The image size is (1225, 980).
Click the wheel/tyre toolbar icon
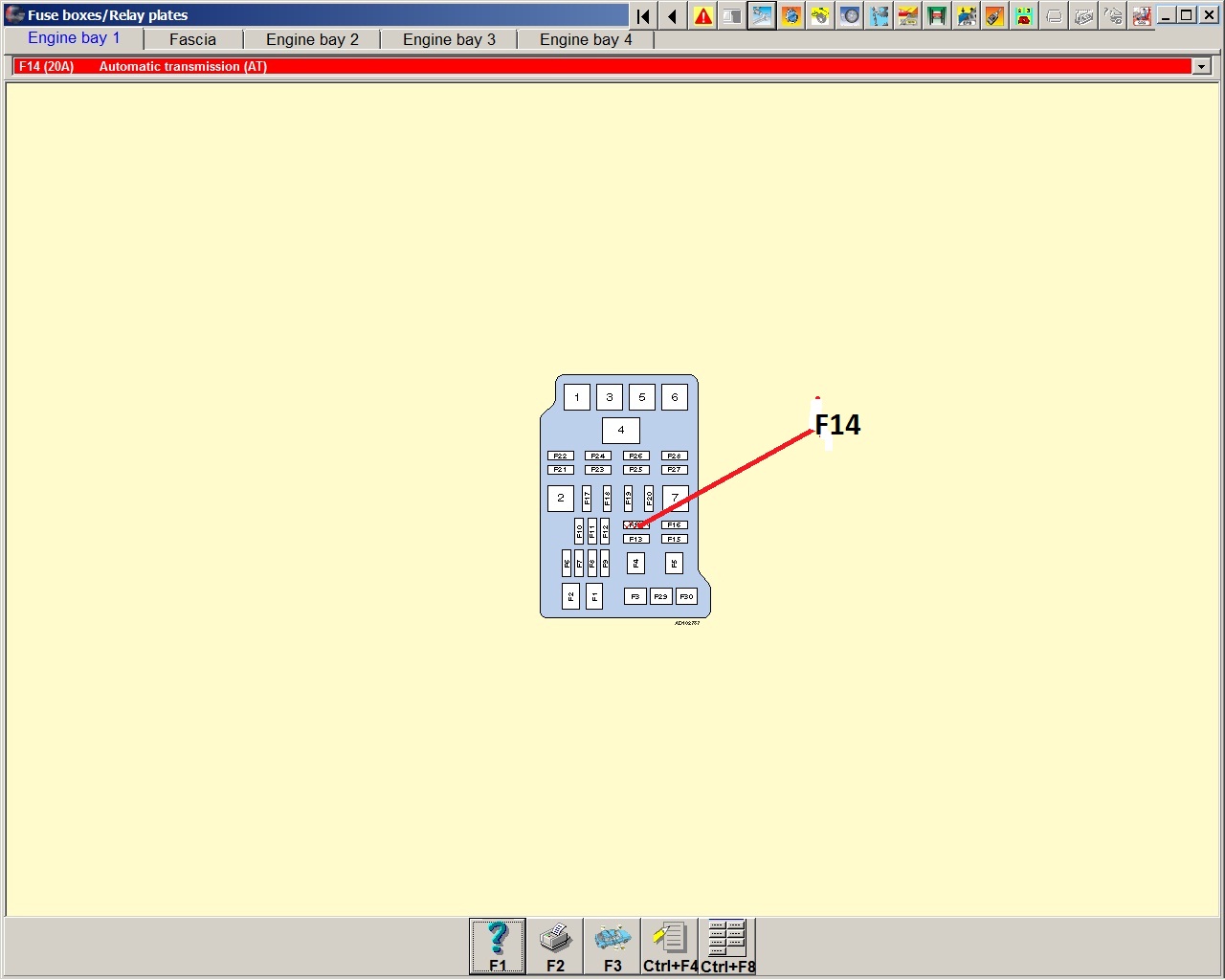(x=849, y=16)
